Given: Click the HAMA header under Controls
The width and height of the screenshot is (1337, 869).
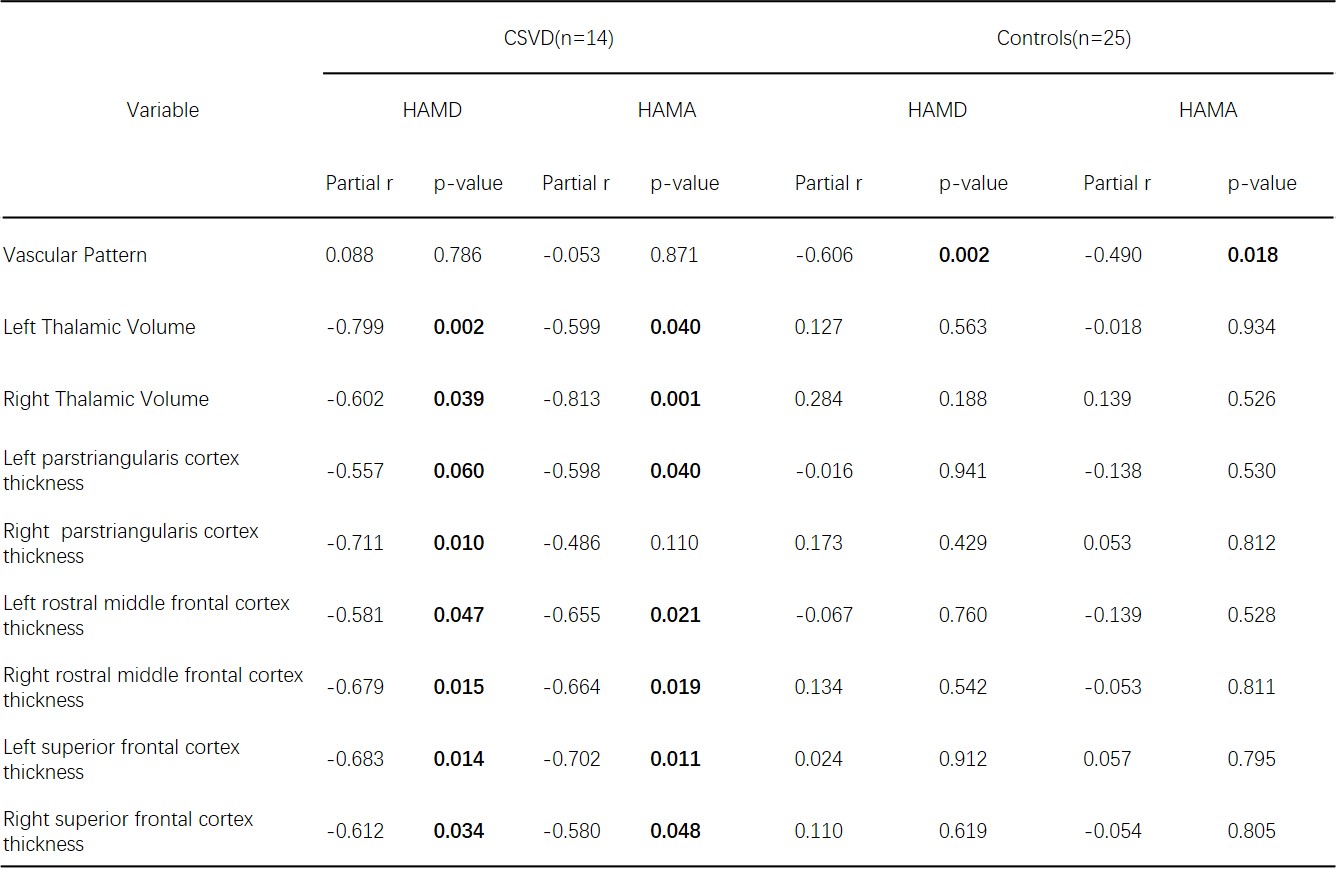Looking at the screenshot, I should pos(1207,110).
